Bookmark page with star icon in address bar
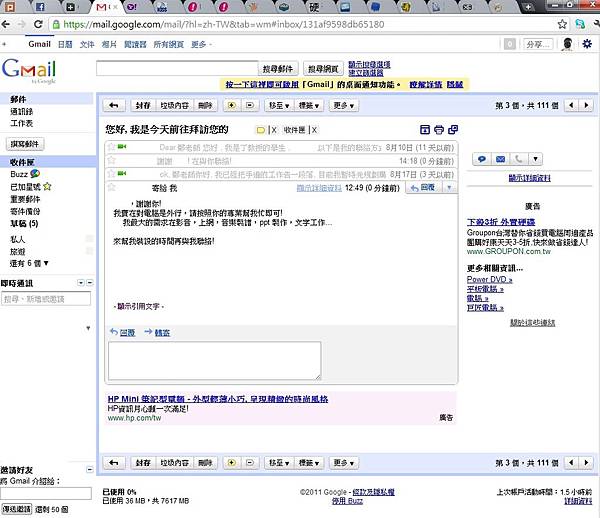Viewport: 600px width, 518px height. point(562,24)
